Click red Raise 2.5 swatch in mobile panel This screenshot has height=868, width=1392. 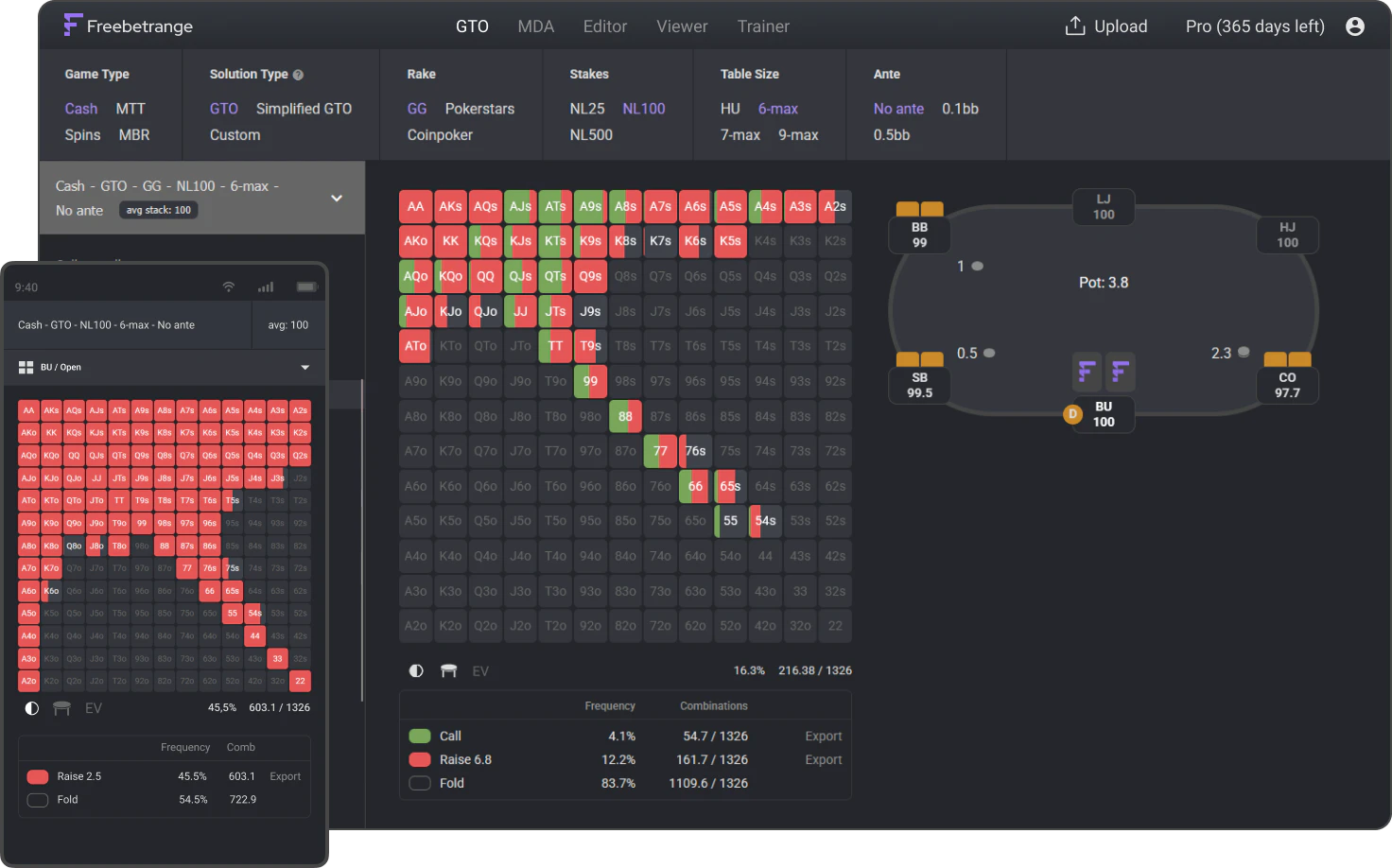[x=38, y=776]
